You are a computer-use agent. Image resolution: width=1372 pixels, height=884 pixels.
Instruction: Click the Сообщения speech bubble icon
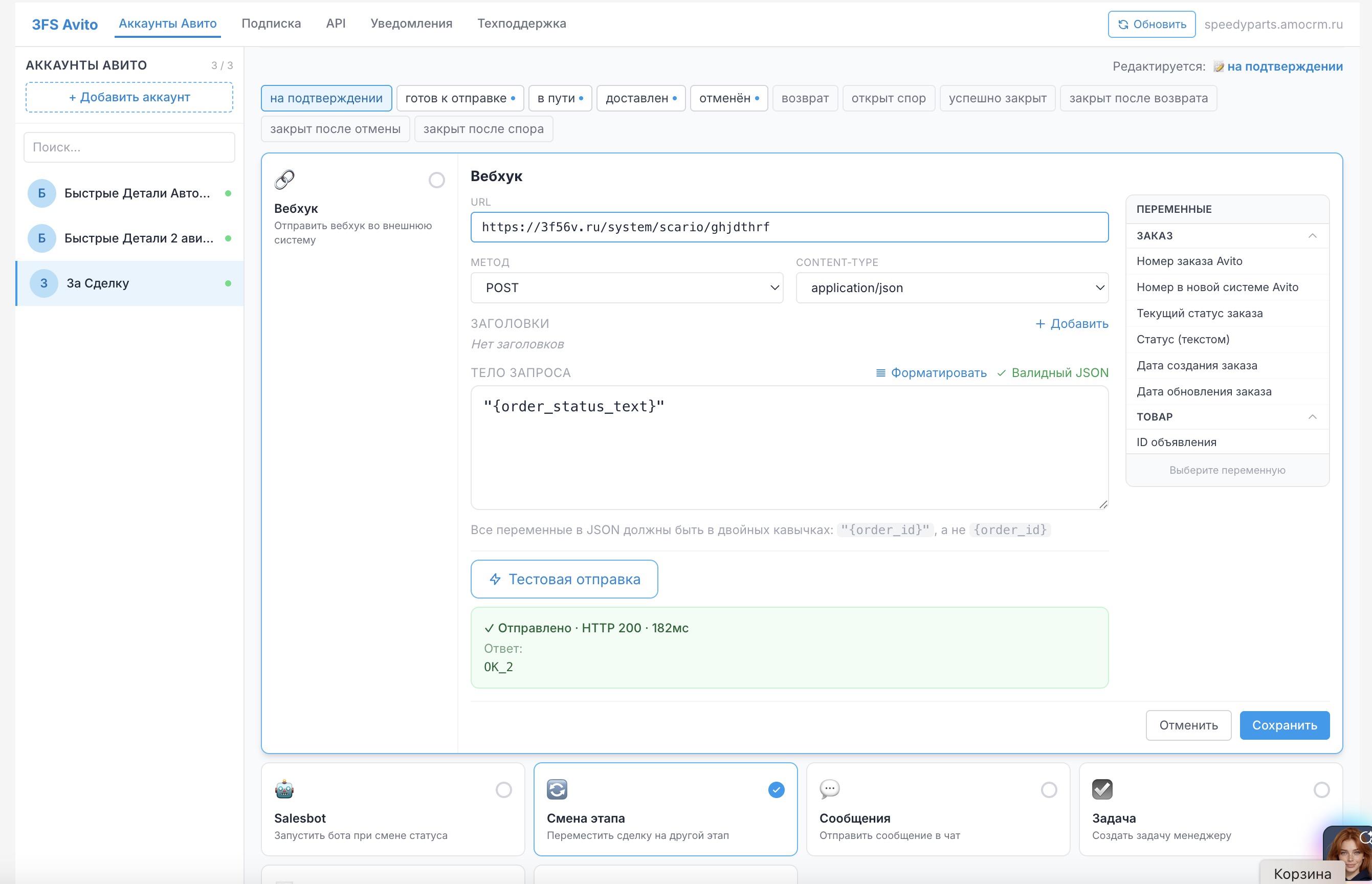coord(830,789)
